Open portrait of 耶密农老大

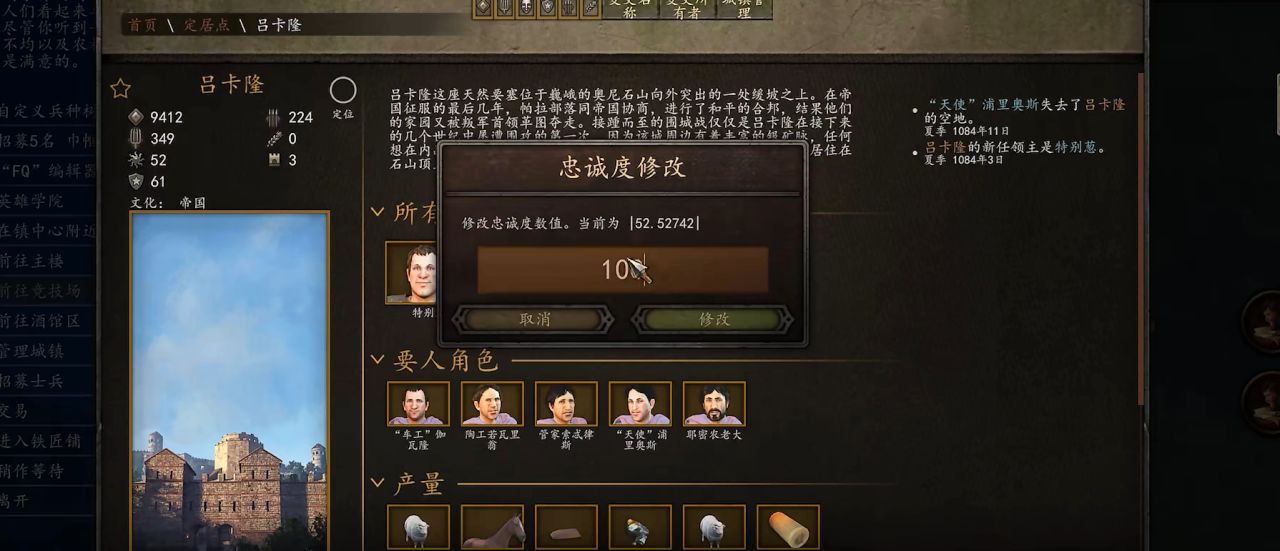click(714, 403)
